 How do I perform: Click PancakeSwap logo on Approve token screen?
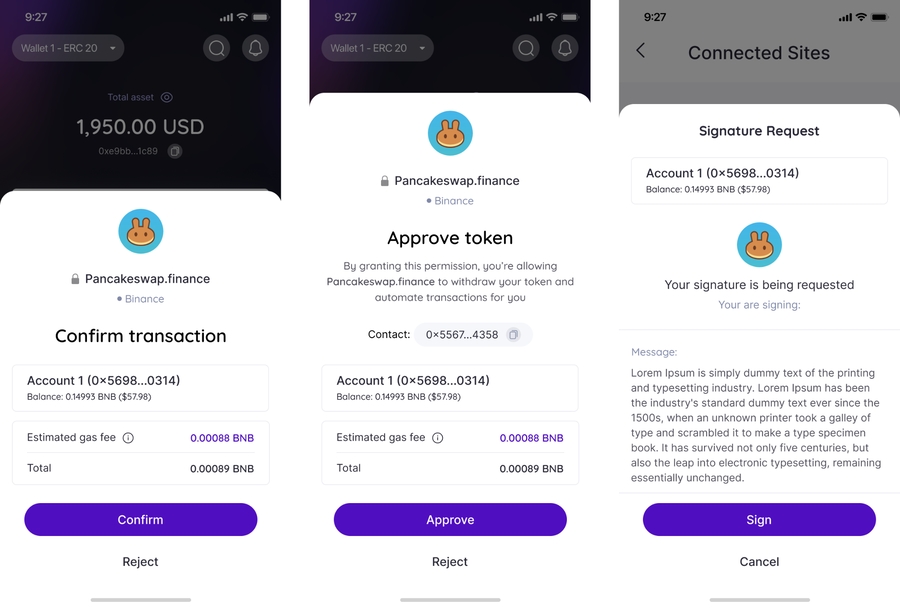coord(450,133)
